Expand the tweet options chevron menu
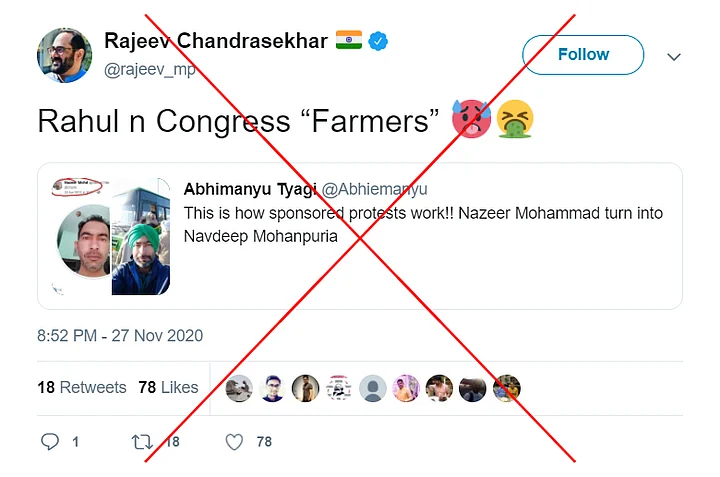This screenshot has height=477, width=720. 674,56
